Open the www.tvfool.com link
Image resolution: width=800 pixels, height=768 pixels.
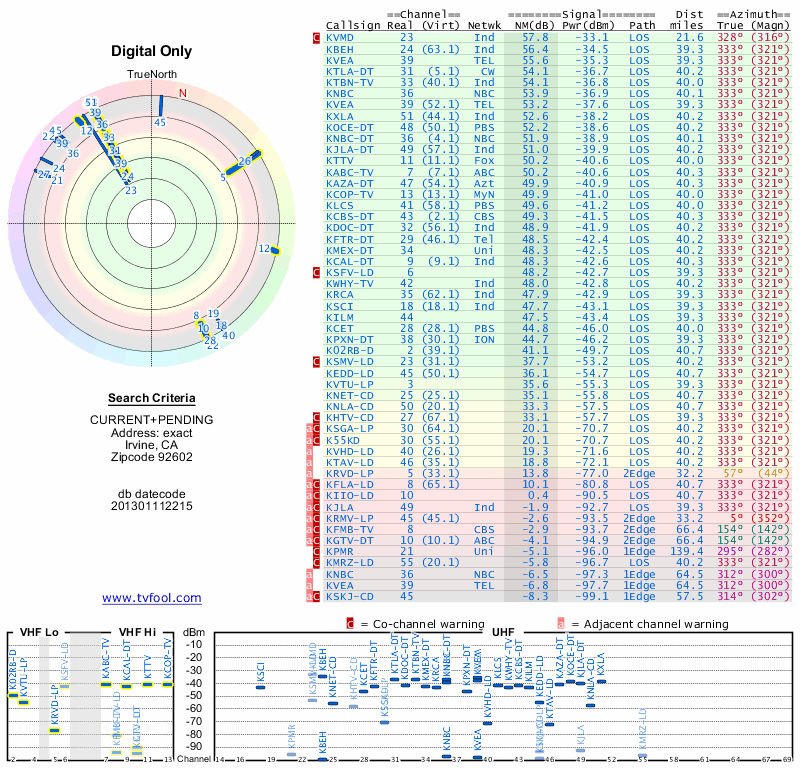coord(152,598)
